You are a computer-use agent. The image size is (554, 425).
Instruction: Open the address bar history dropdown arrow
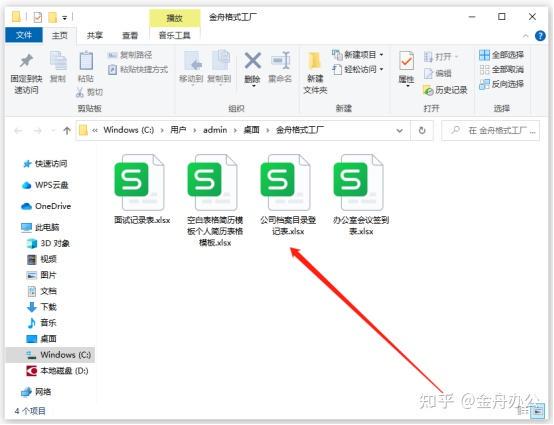pyautogui.click(x=400, y=131)
